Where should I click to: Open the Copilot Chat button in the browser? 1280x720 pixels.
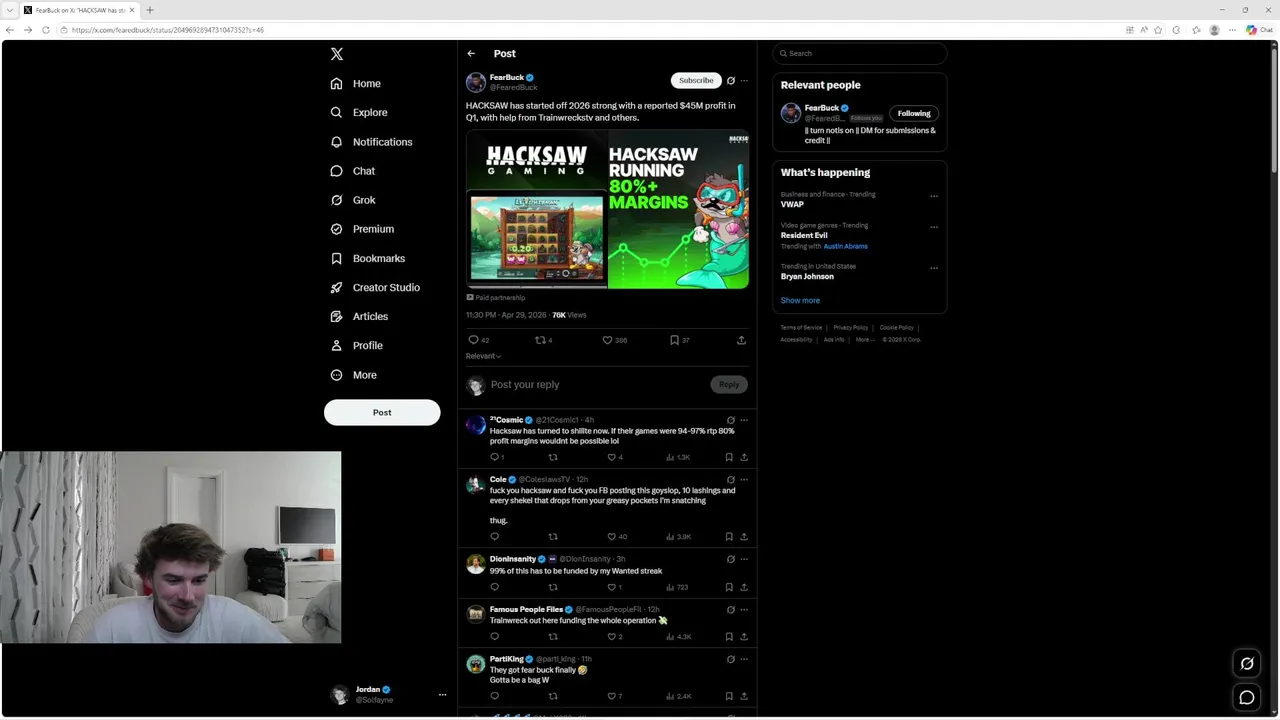click(1259, 30)
